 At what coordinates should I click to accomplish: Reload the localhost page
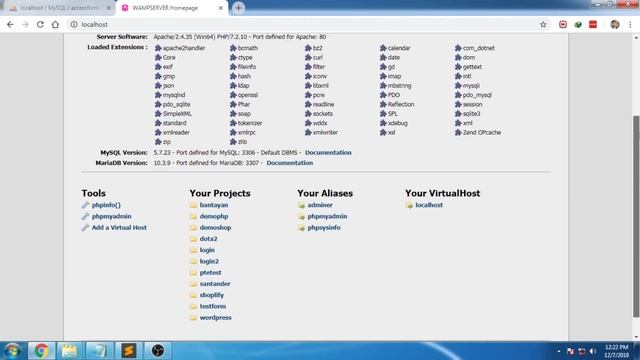(40, 24)
